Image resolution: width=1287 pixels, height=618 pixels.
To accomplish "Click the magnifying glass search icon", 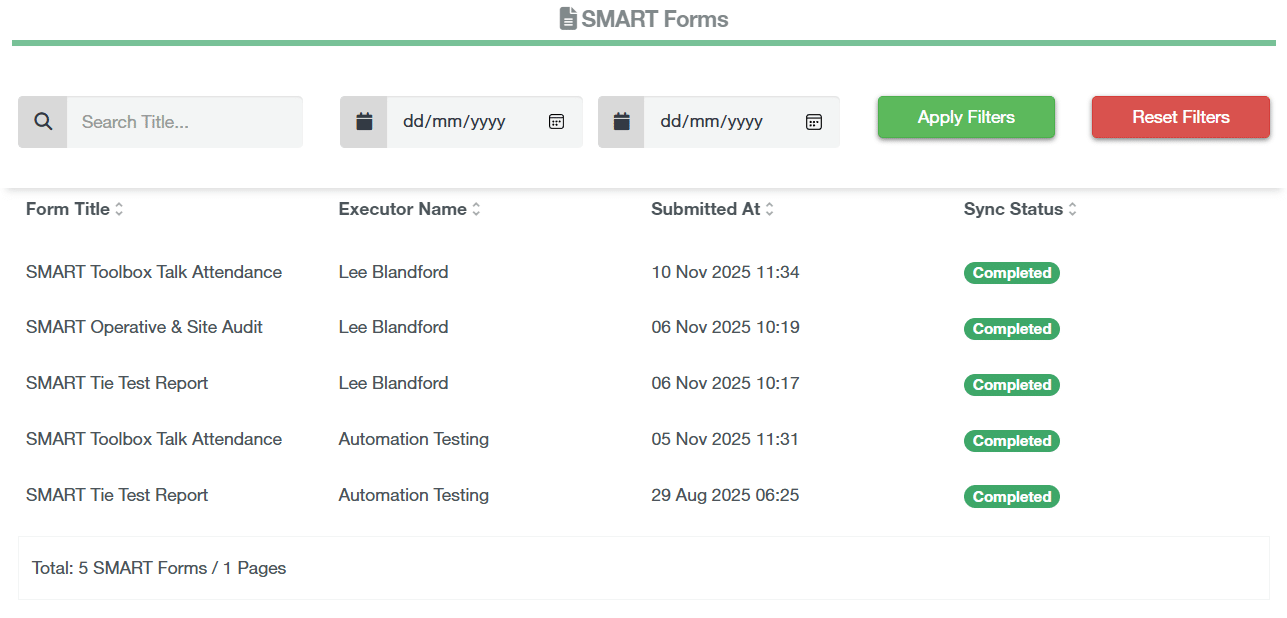I will [43, 122].
